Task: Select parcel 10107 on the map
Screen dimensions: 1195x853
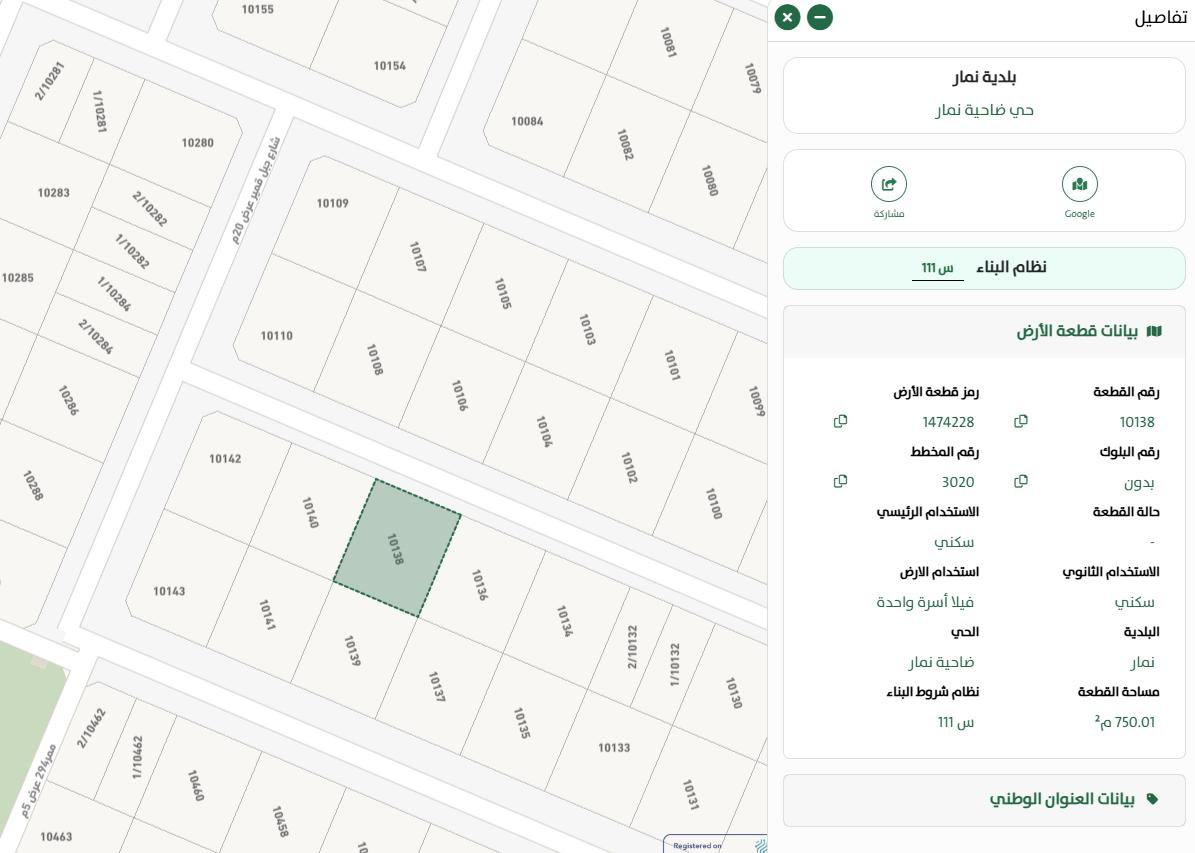Action: [x=418, y=257]
